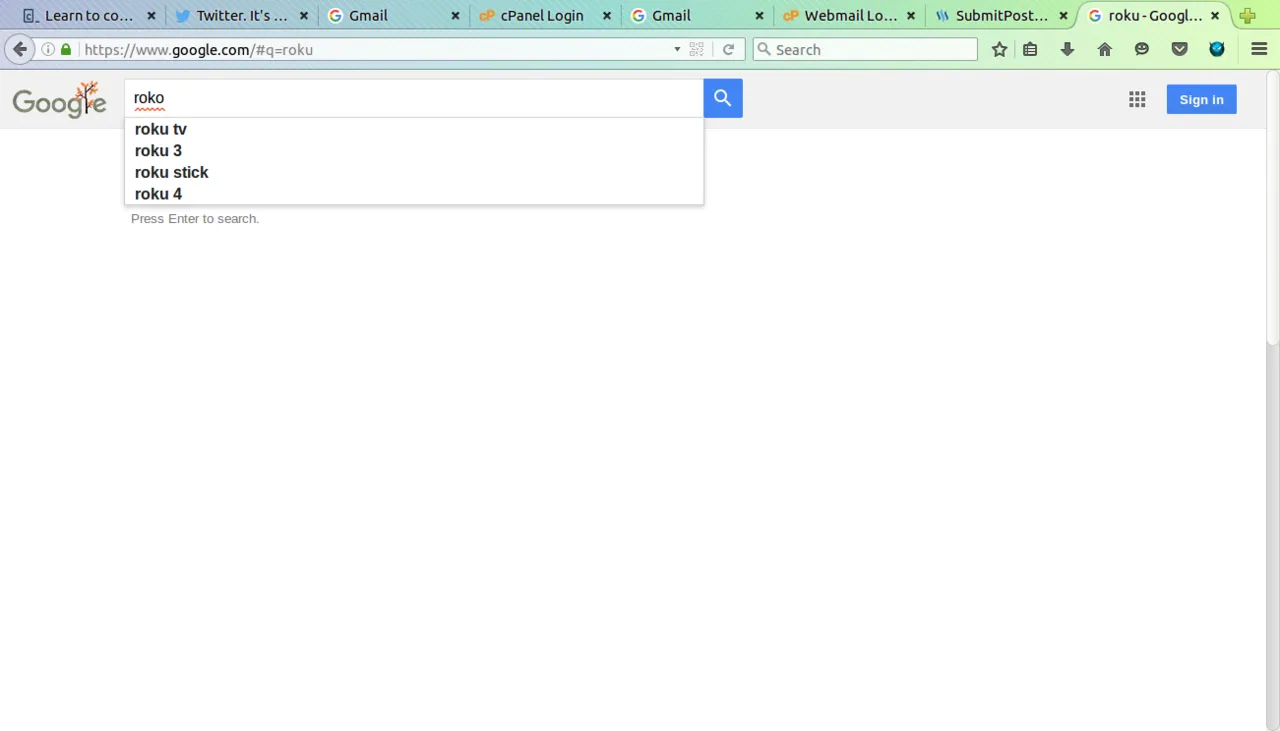Switch to the 'Learn to co...' tab
The height and width of the screenshot is (731, 1280).
[88, 16]
